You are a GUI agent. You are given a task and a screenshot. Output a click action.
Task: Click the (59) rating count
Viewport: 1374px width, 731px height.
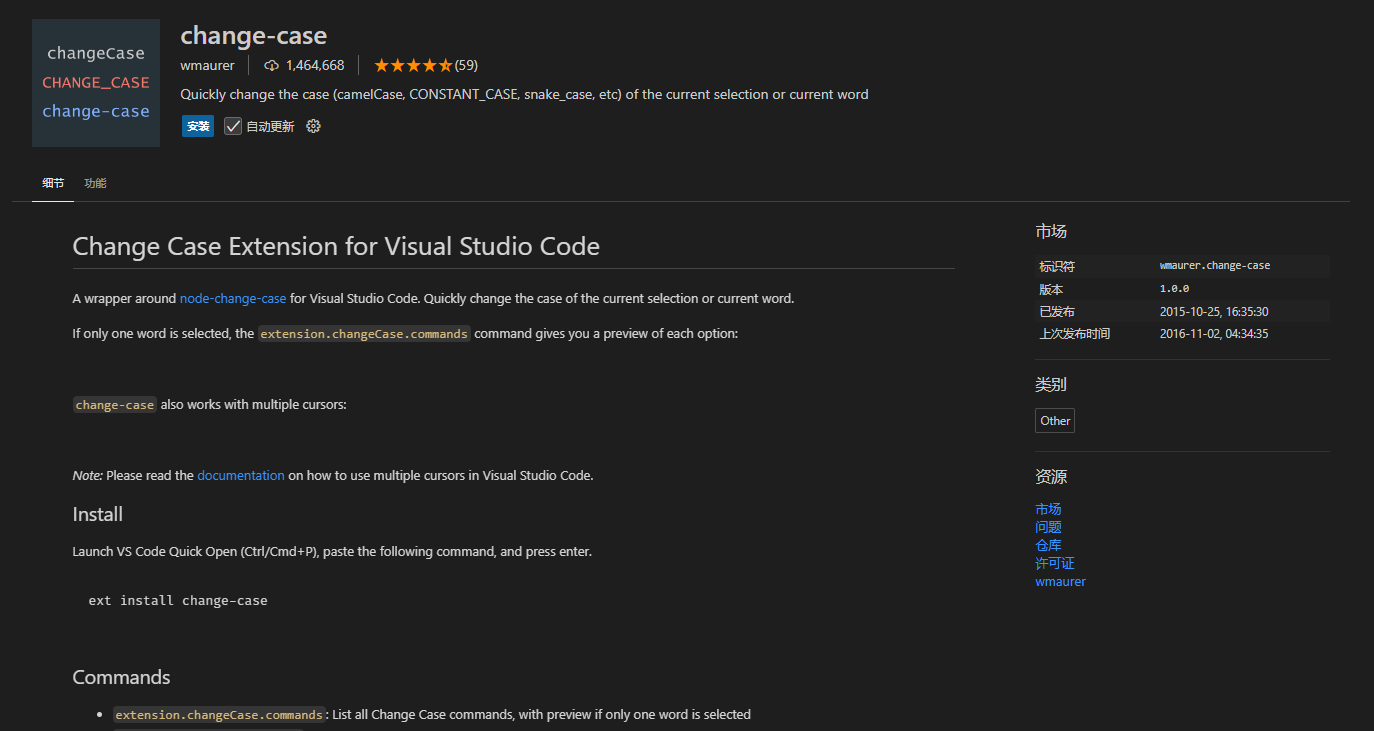(466, 66)
